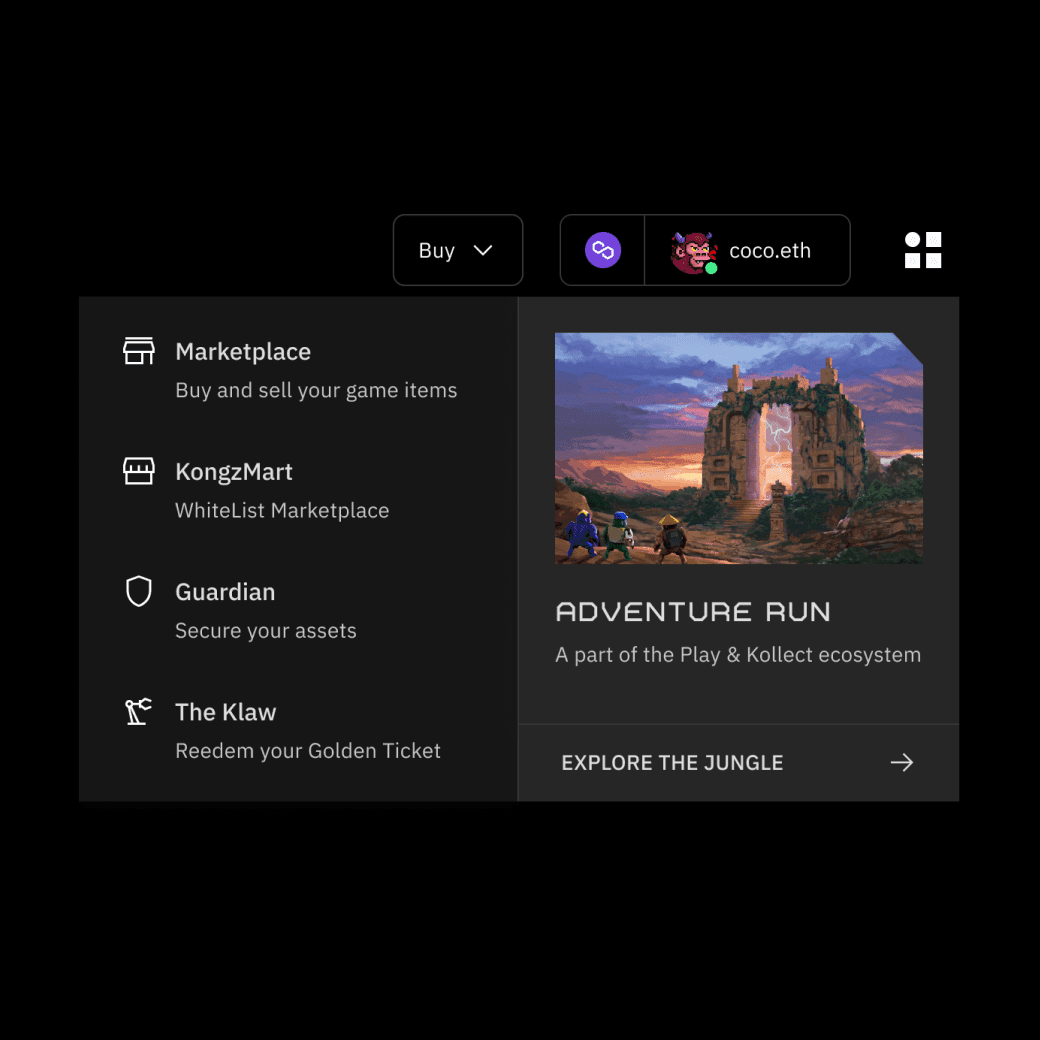
Task: Click the Explore the Jungle link
Action: (672, 763)
